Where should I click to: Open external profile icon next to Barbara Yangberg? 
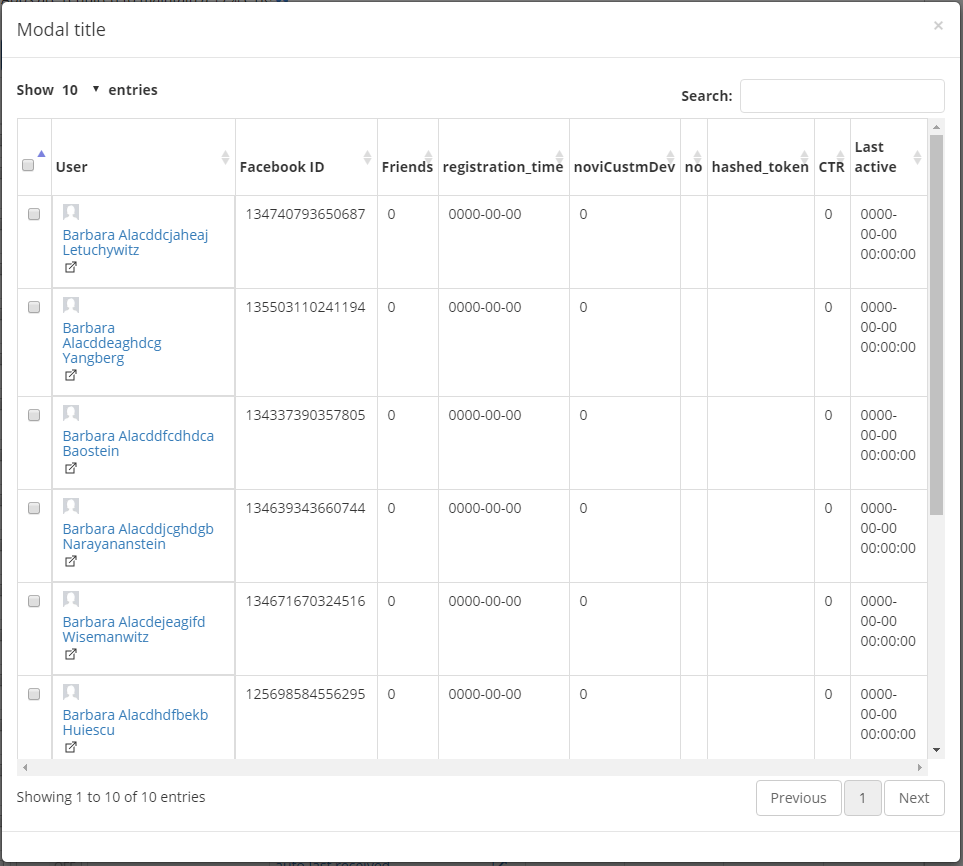tap(70, 375)
